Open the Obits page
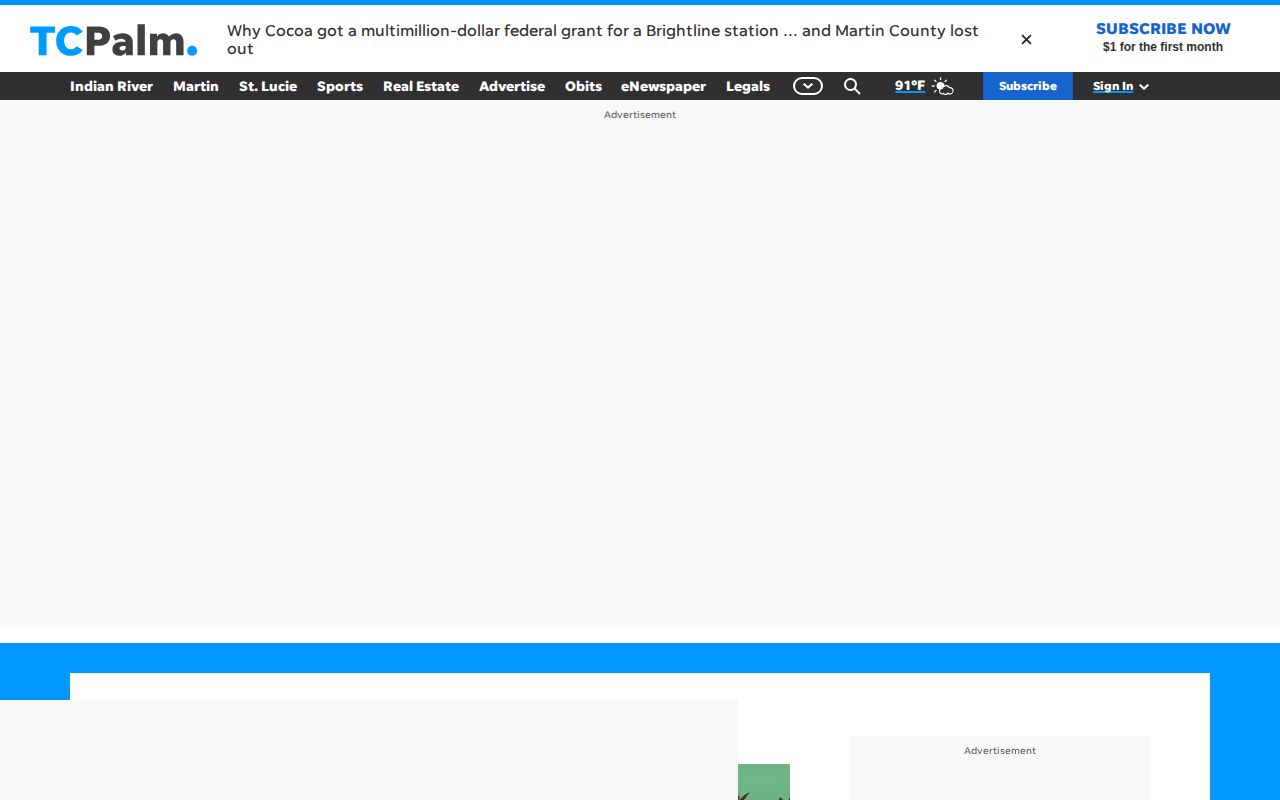Screen dimensions: 1280x800 [583, 86]
